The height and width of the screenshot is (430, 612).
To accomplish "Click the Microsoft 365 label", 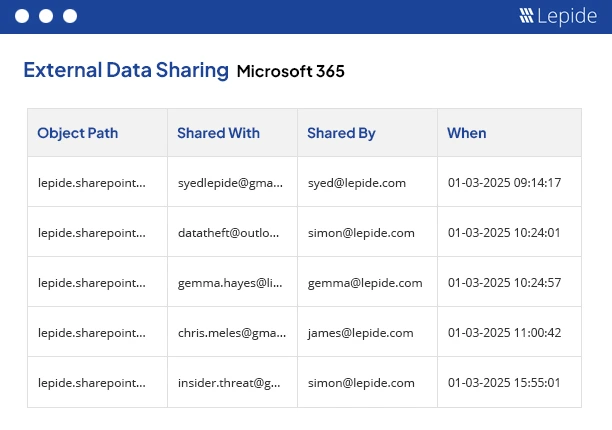I will [x=291, y=72].
